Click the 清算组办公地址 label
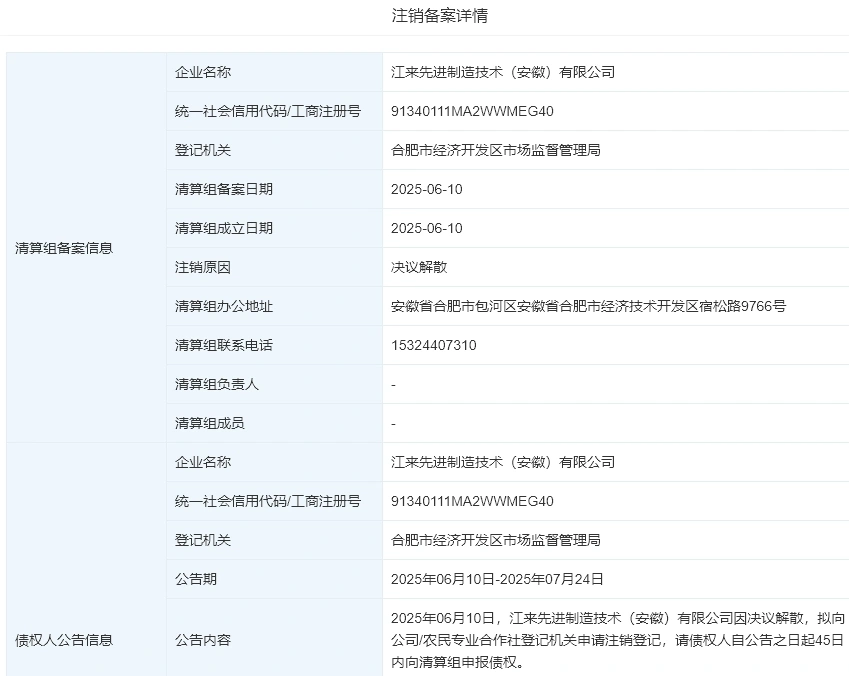The image size is (849, 676). pyautogui.click(x=224, y=306)
